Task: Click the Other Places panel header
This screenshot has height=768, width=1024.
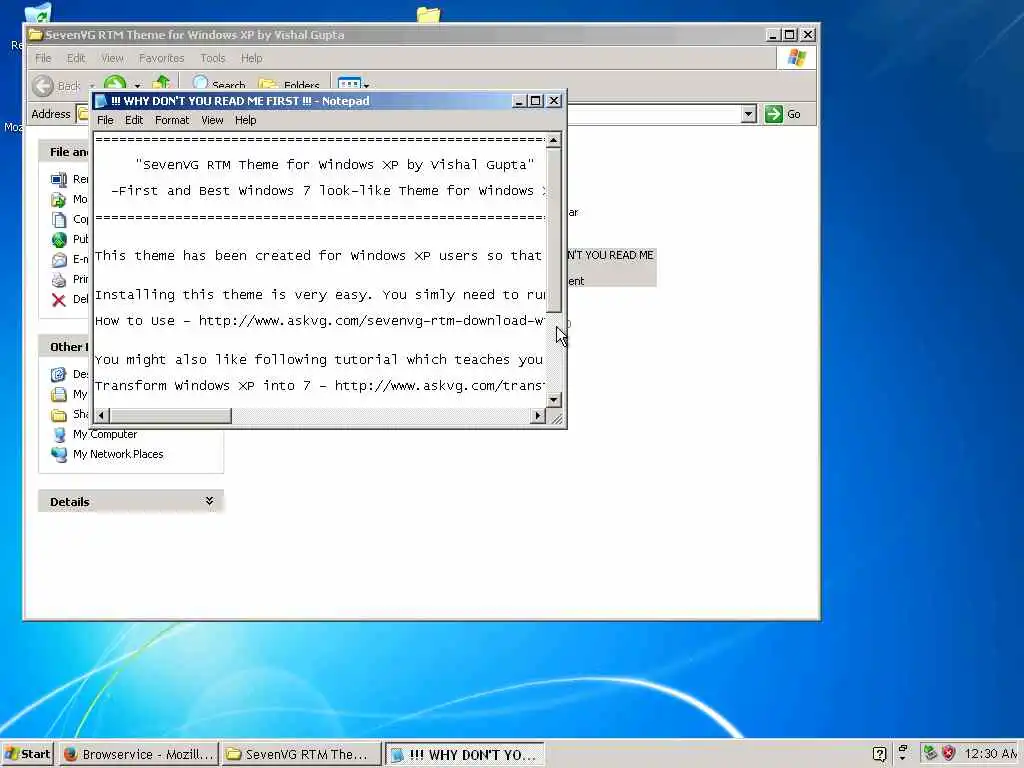Action: pyautogui.click(x=64, y=347)
